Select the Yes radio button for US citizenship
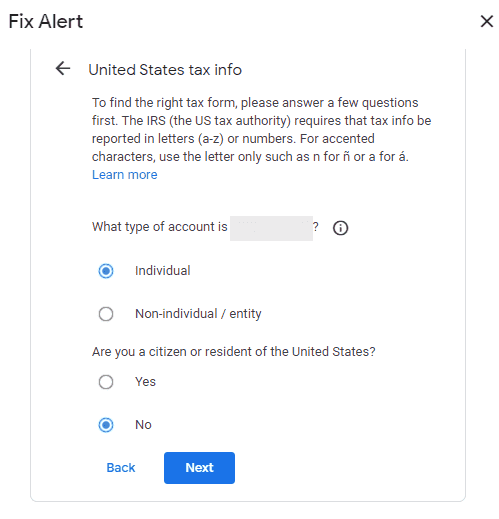Screen dimensions: 499x519 (x=106, y=382)
